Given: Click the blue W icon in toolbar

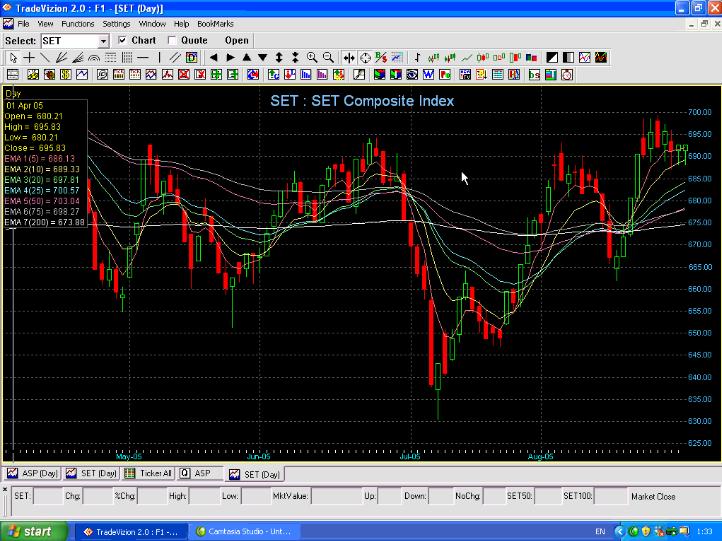Looking at the screenshot, I should coord(428,75).
